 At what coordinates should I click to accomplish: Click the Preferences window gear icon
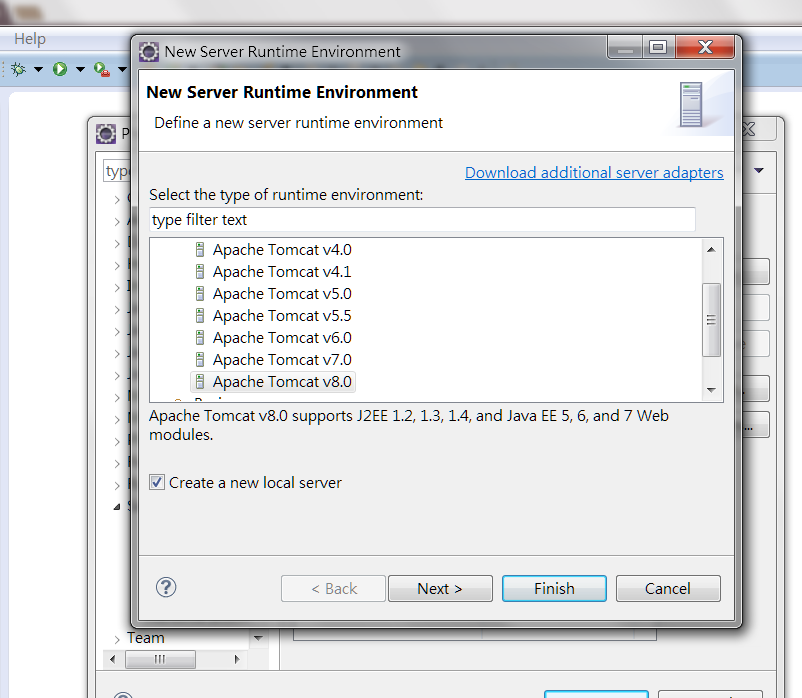[x=106, y=134]
